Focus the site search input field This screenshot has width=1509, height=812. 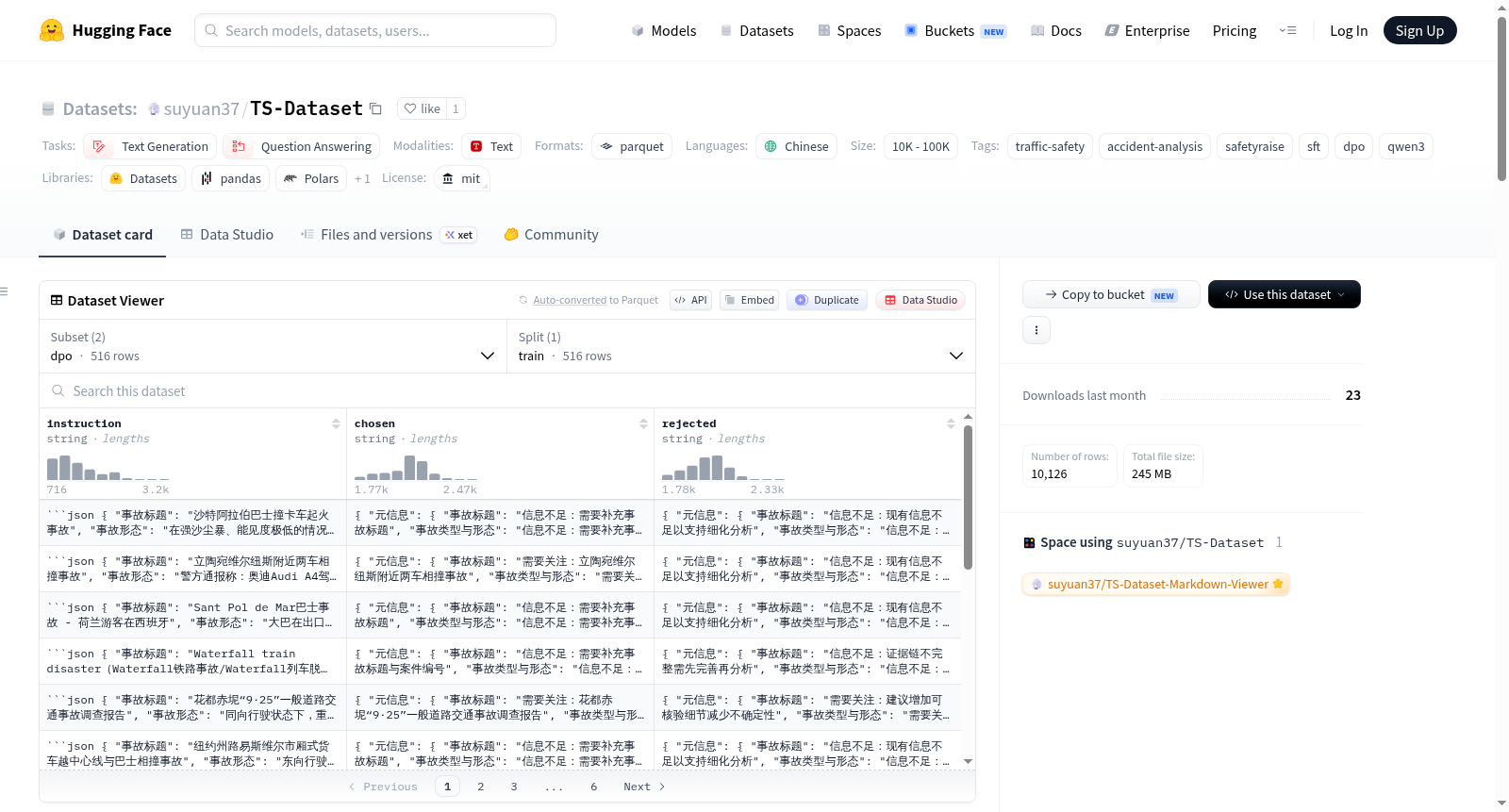click(375, 30)
